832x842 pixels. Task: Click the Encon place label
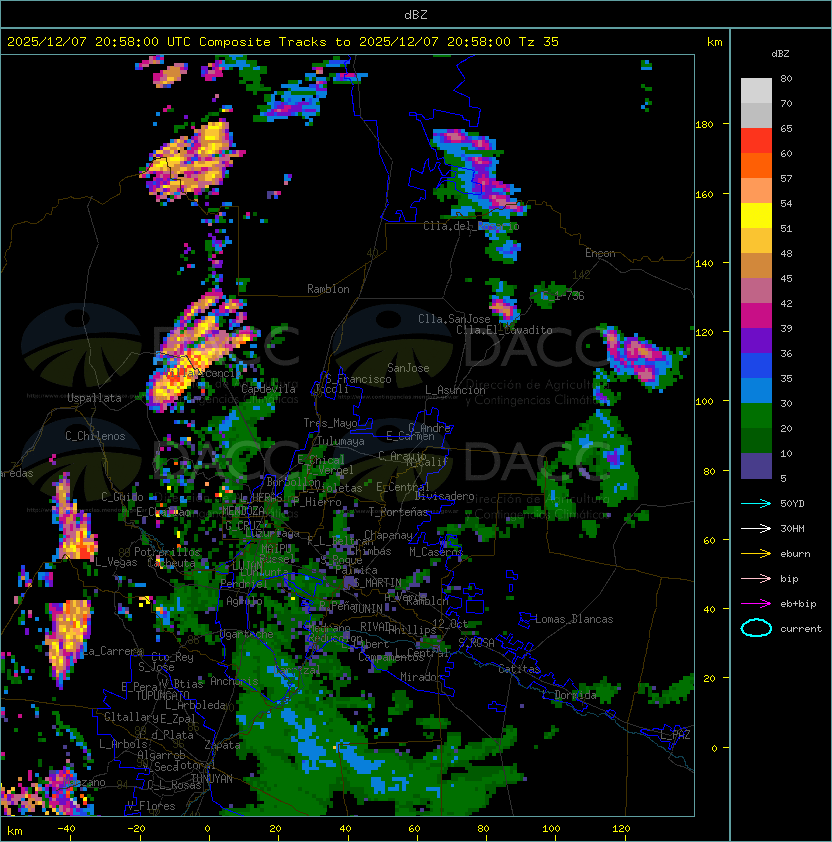click(600, 253)
